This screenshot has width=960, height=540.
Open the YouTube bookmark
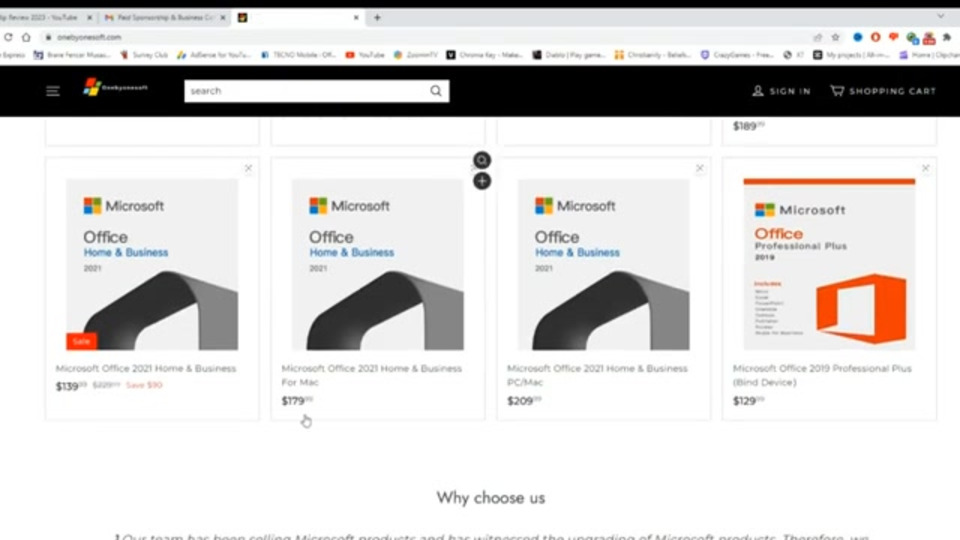pyautogui.click(x=365, y=55)
